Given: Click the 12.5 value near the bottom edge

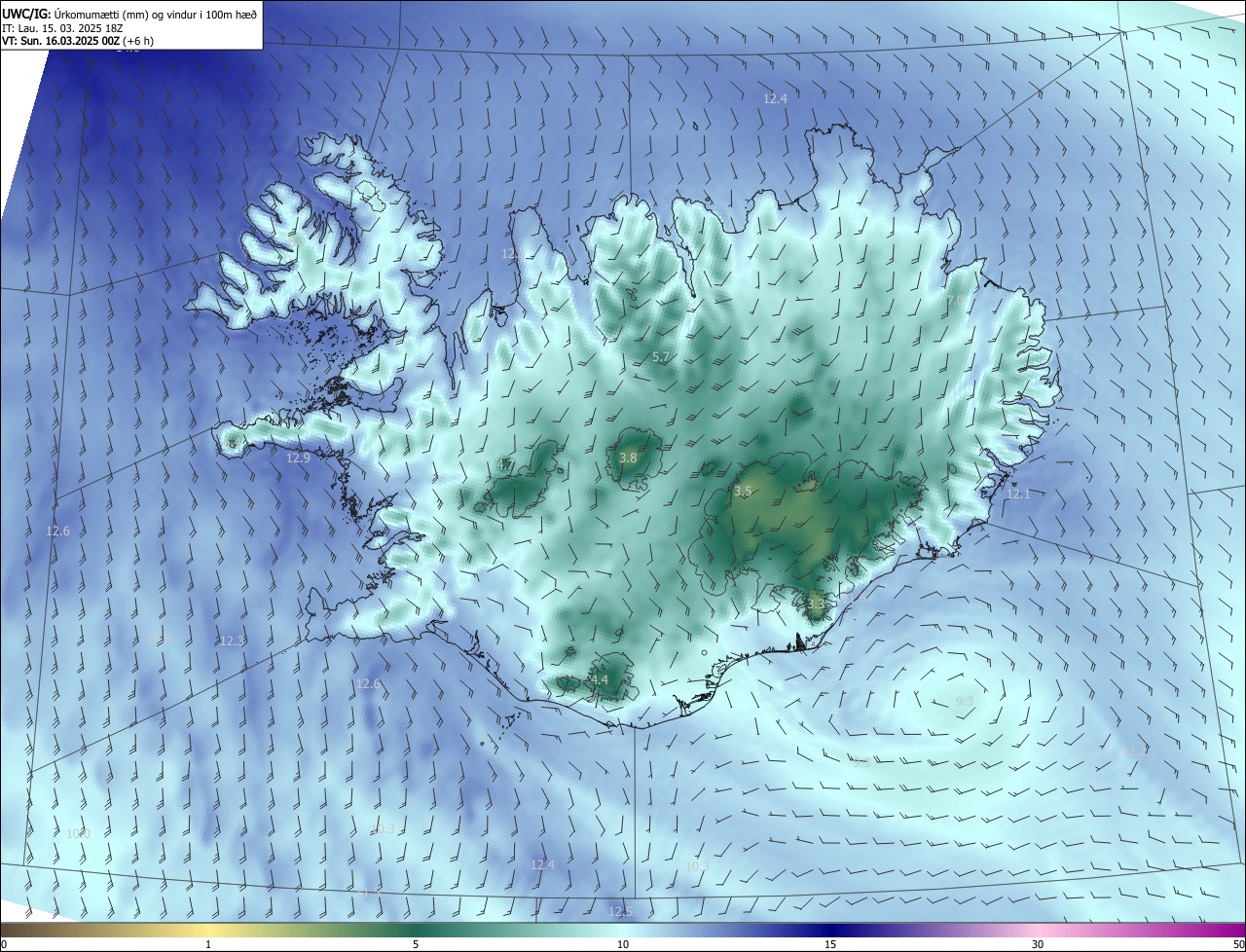Looking at the screenshot, I should (620, 911).
